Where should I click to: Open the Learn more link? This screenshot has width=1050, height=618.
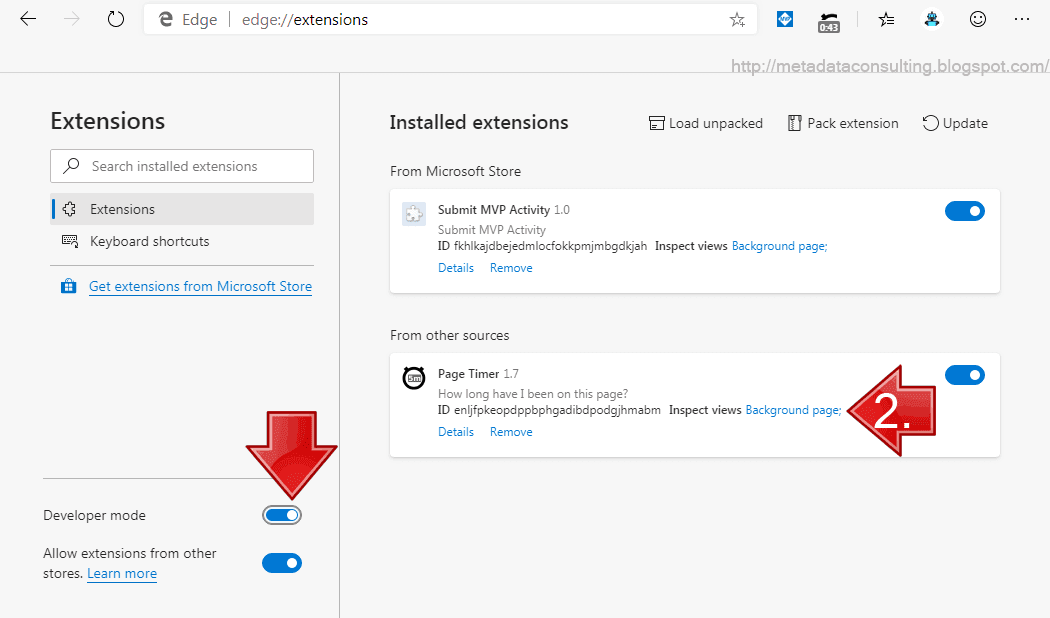tap(122, 573)
